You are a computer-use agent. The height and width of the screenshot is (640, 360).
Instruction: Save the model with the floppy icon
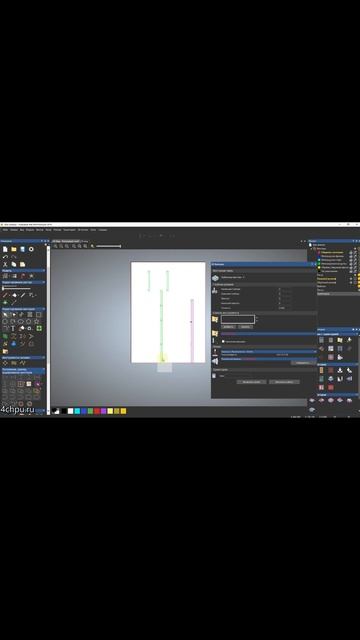pos(22,249)
